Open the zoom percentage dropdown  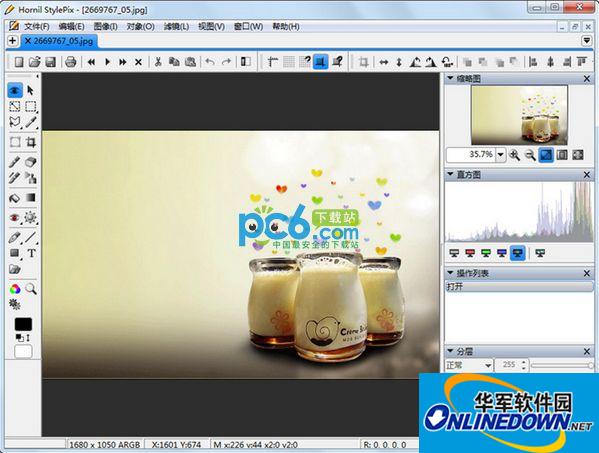tap(500, 155)
